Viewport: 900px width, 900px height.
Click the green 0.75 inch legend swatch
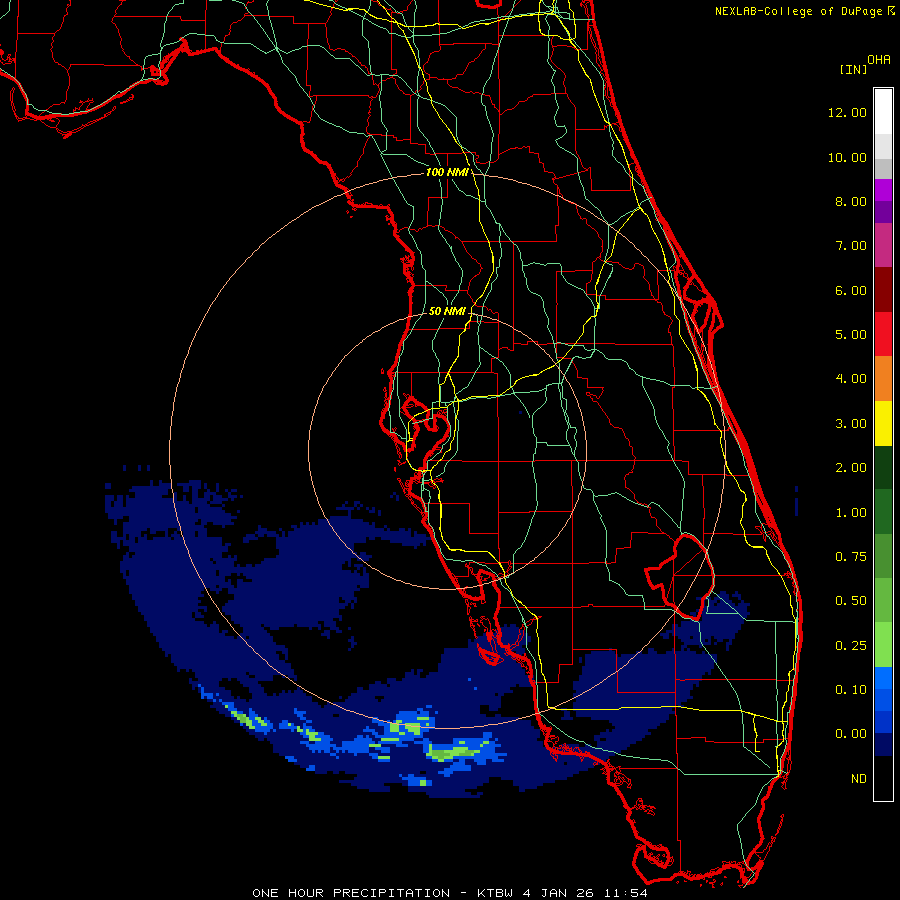coord(883,556)
